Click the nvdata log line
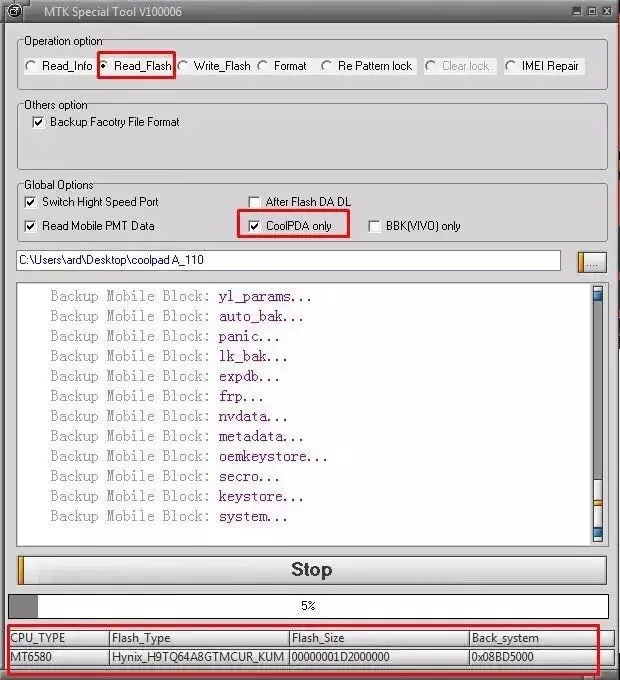 pyautogui.click(x=169, y=416)
